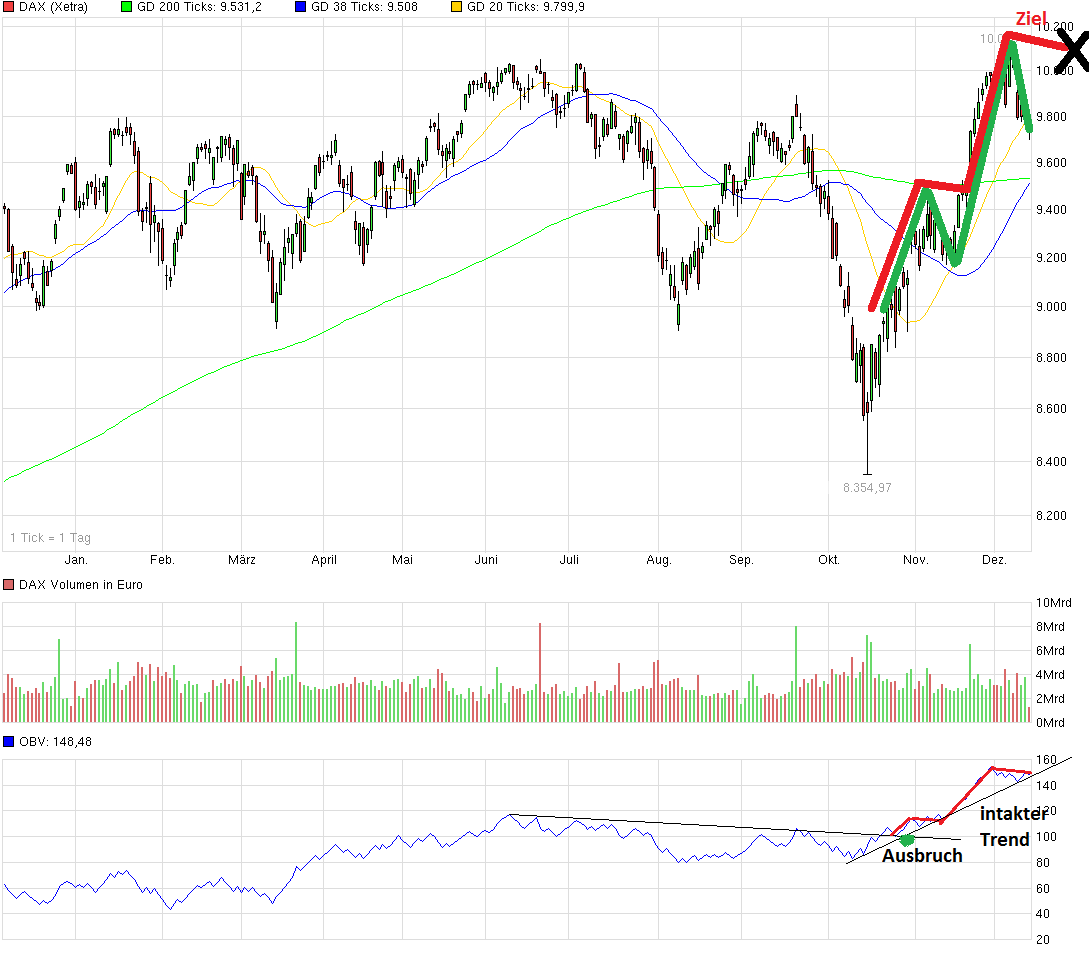
Task: Select 'GD 20 Ticks: 9.799,9' legend text
Action: pos(526,7)
